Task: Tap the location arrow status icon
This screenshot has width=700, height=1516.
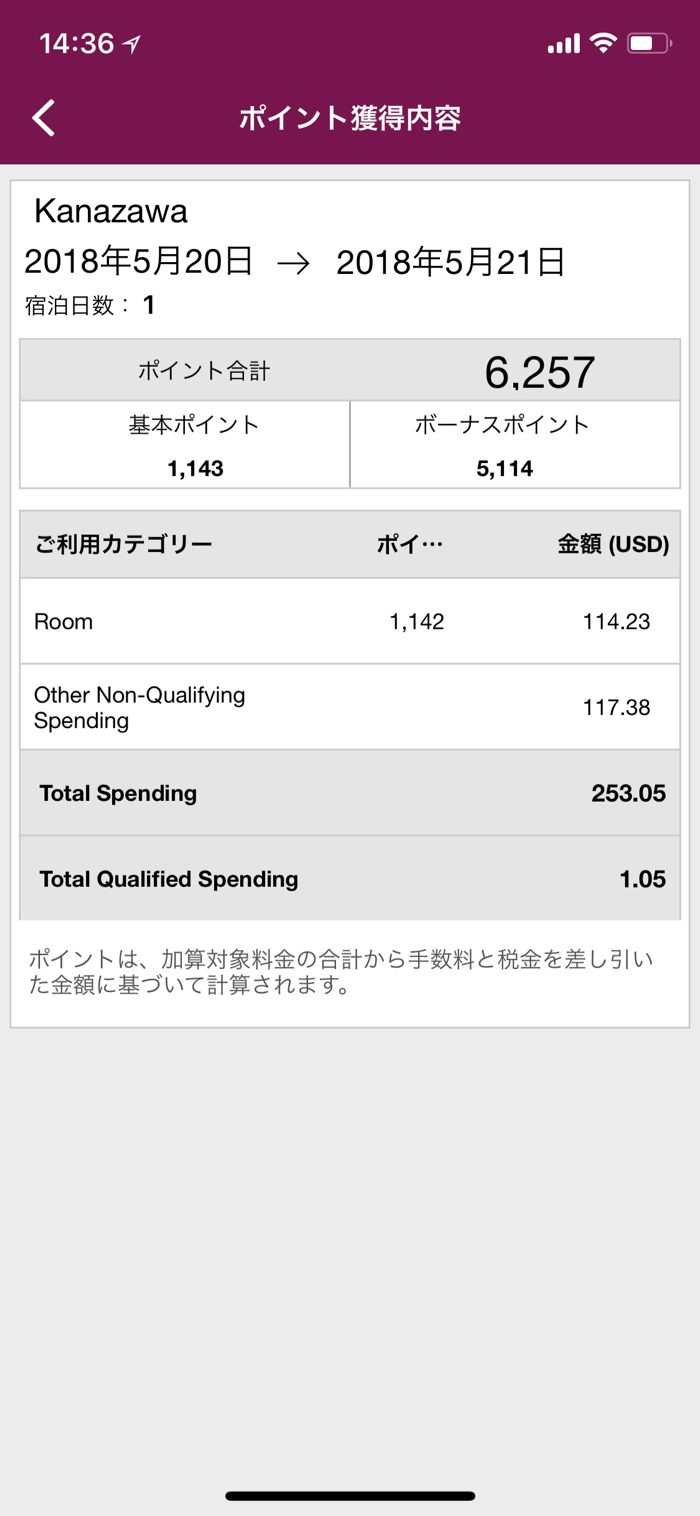Action: pos(131,44)
